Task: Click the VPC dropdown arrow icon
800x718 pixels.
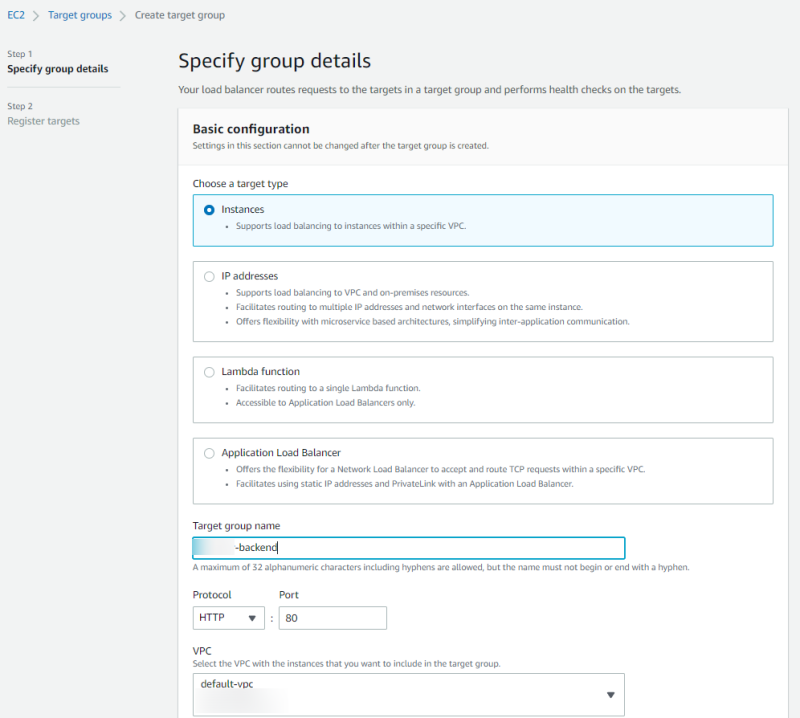Action: click(610, 695)
